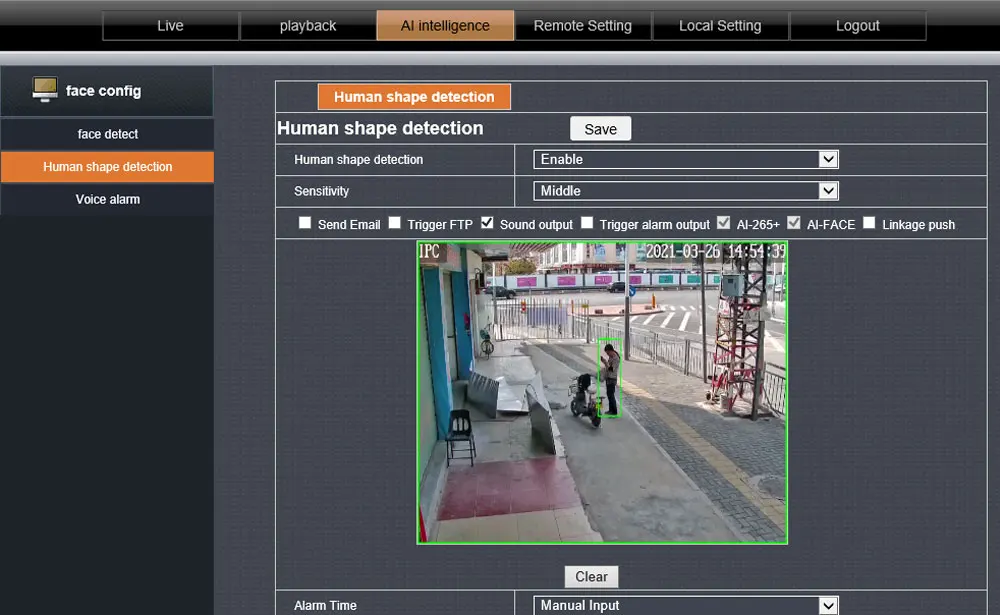
Task: Toggle the Linkage push checkbox
Action: [x=869, y=223]
